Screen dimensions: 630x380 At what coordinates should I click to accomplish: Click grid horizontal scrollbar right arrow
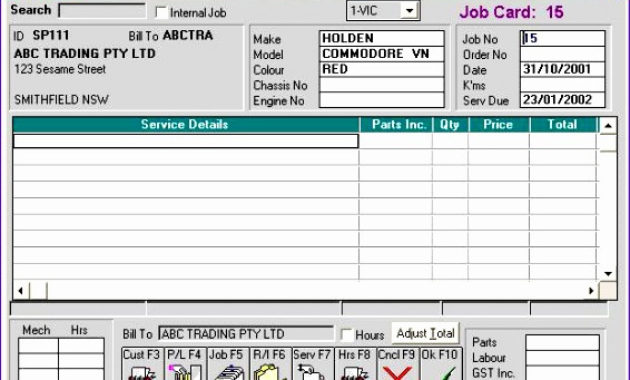591,290
